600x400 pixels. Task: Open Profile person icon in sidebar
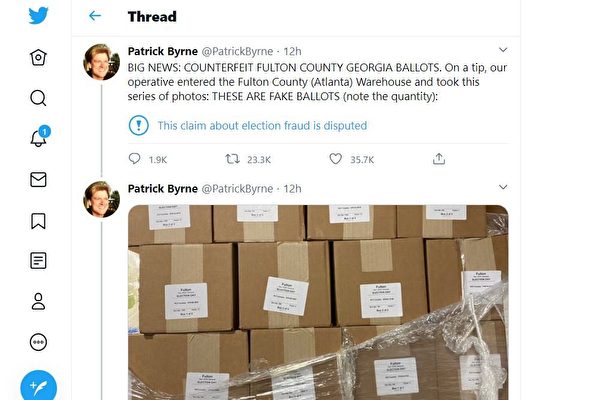tap(38, 302)
